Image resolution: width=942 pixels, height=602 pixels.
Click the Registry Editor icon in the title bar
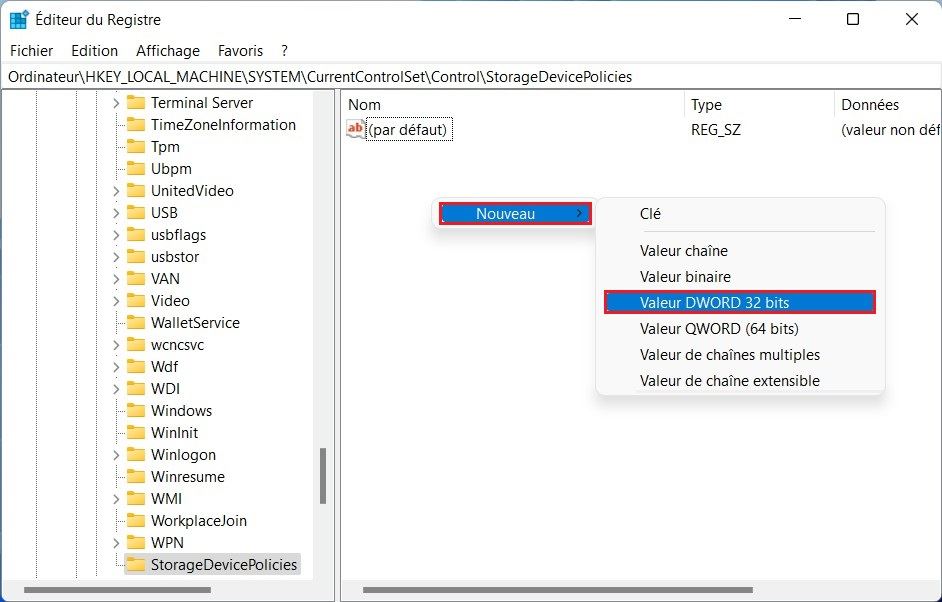[18, 18]
